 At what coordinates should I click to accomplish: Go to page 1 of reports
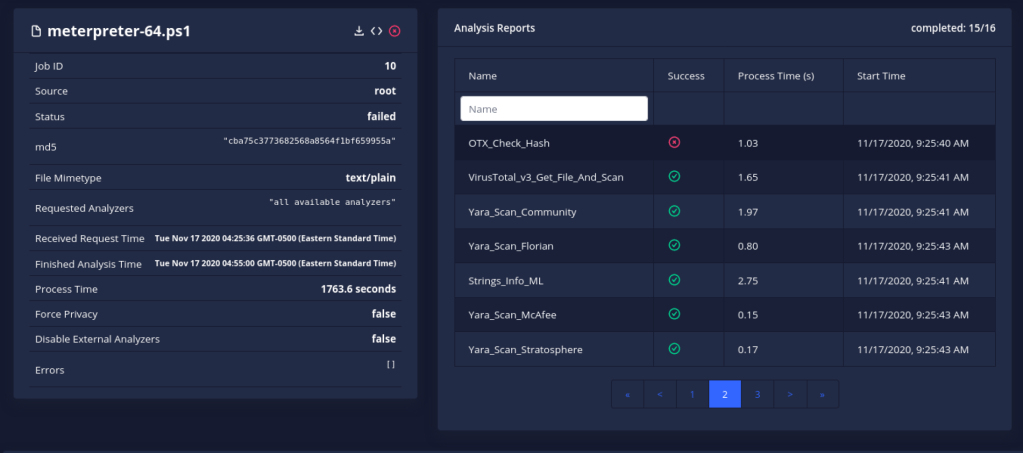692,394
